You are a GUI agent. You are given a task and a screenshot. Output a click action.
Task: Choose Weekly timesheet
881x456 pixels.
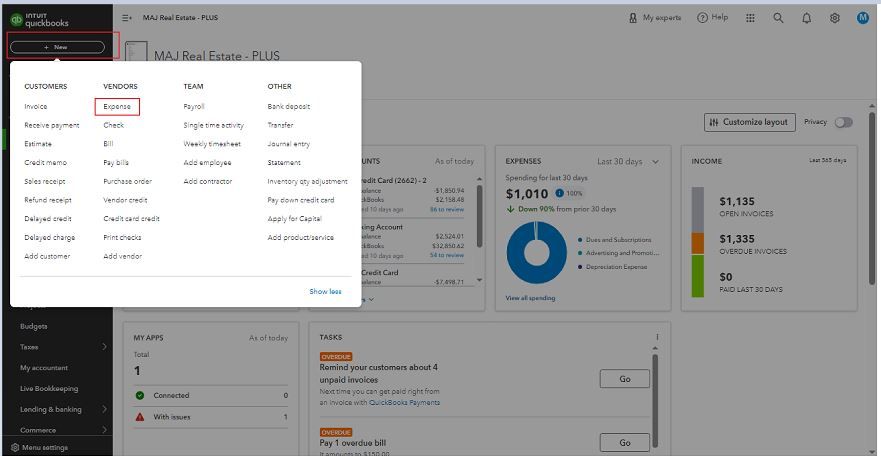click(212, 144)
